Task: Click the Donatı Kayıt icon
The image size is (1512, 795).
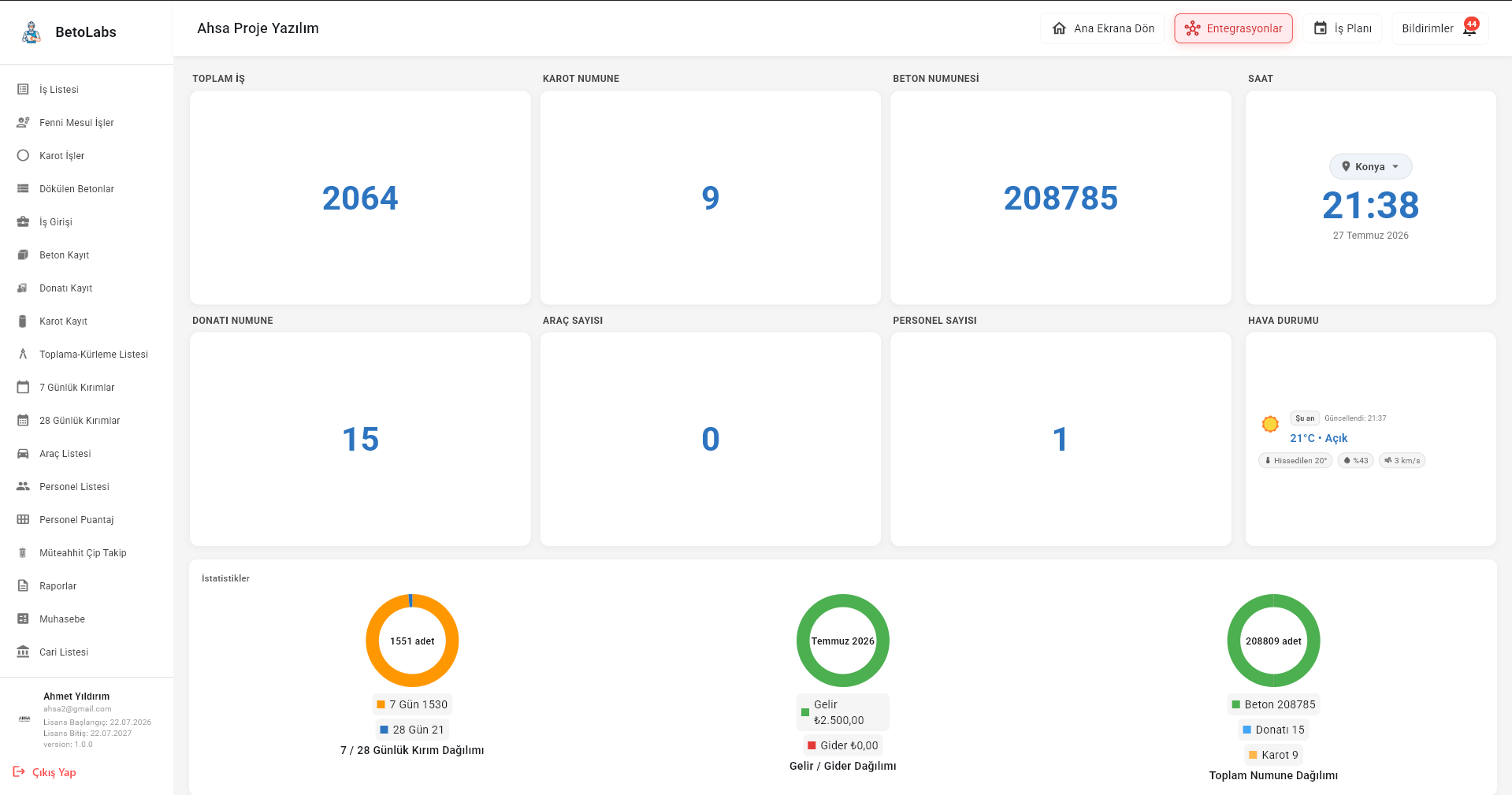Action: coord(23,288)
